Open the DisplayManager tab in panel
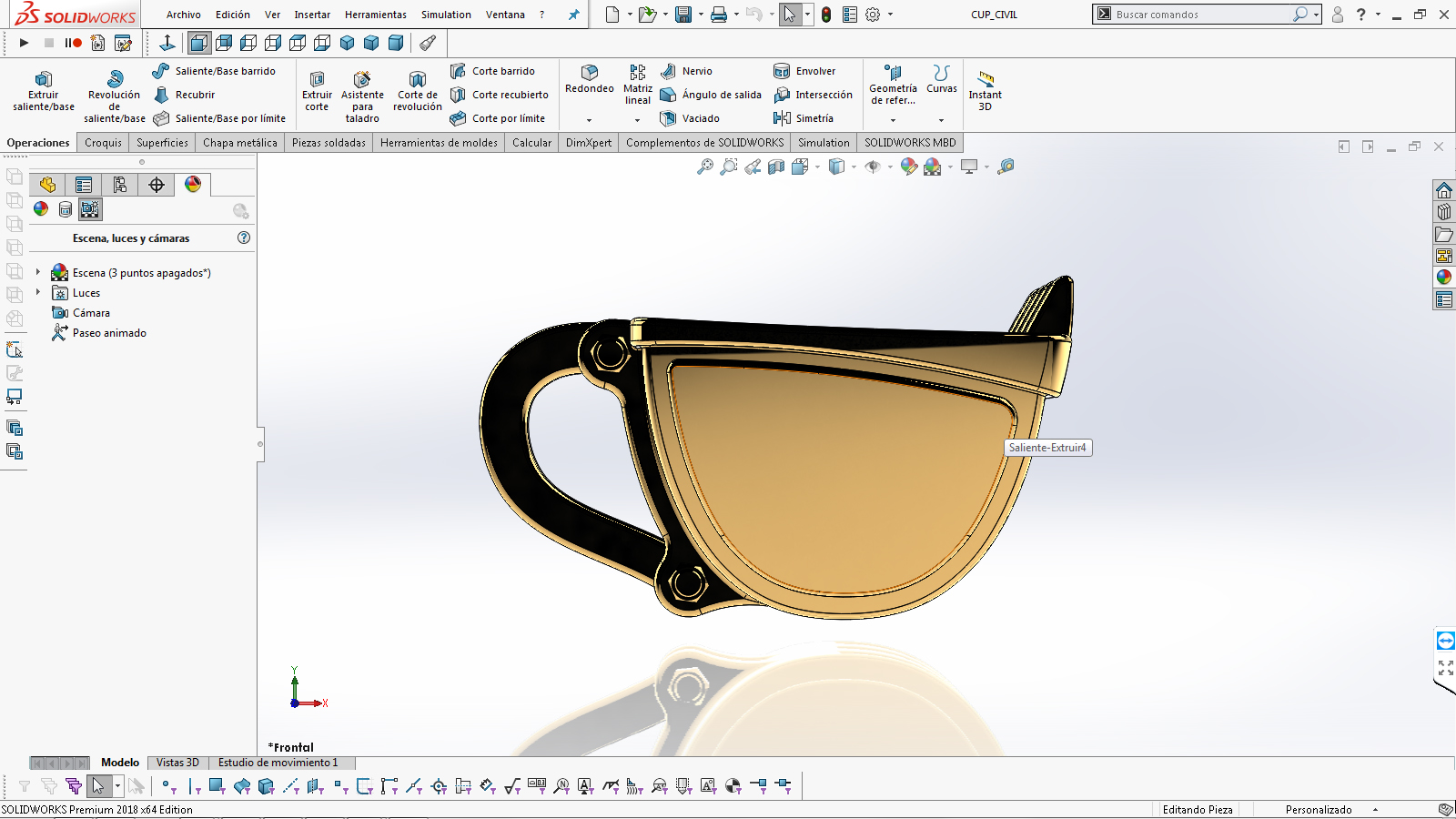The width and height of the screenshot is (1456, 819). 193,185
